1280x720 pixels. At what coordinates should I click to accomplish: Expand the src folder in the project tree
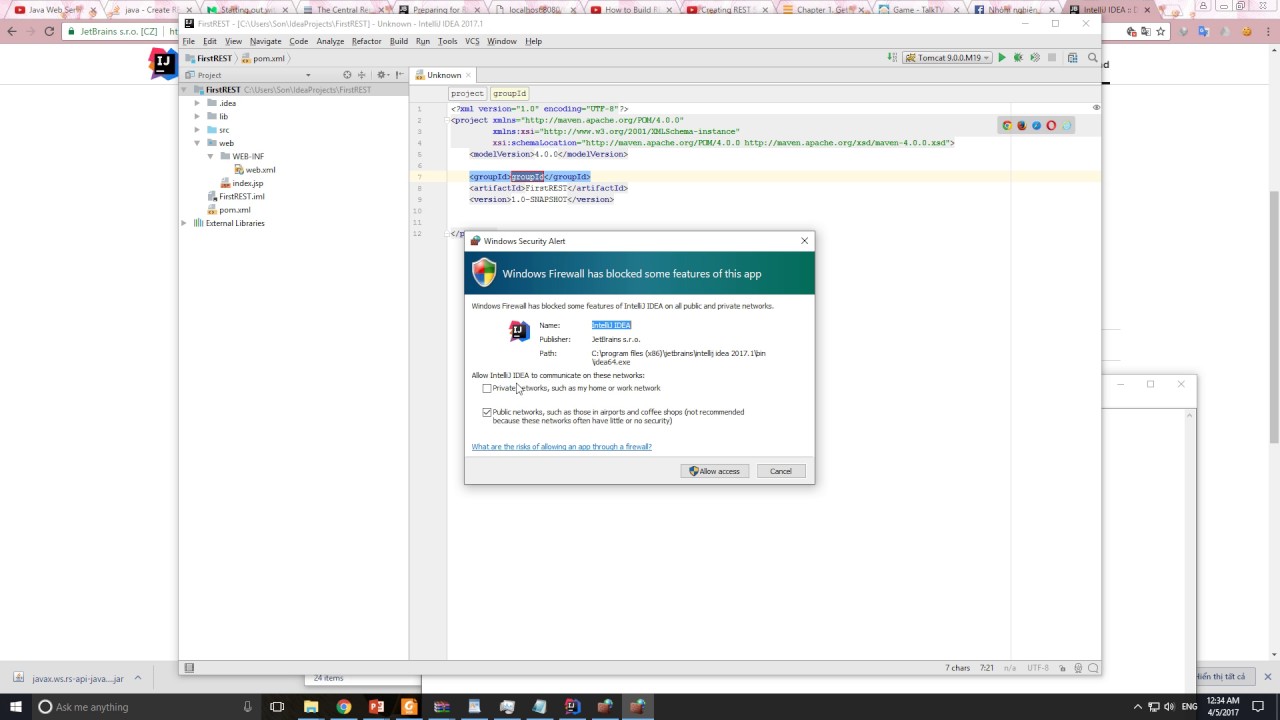click(198, 130)
